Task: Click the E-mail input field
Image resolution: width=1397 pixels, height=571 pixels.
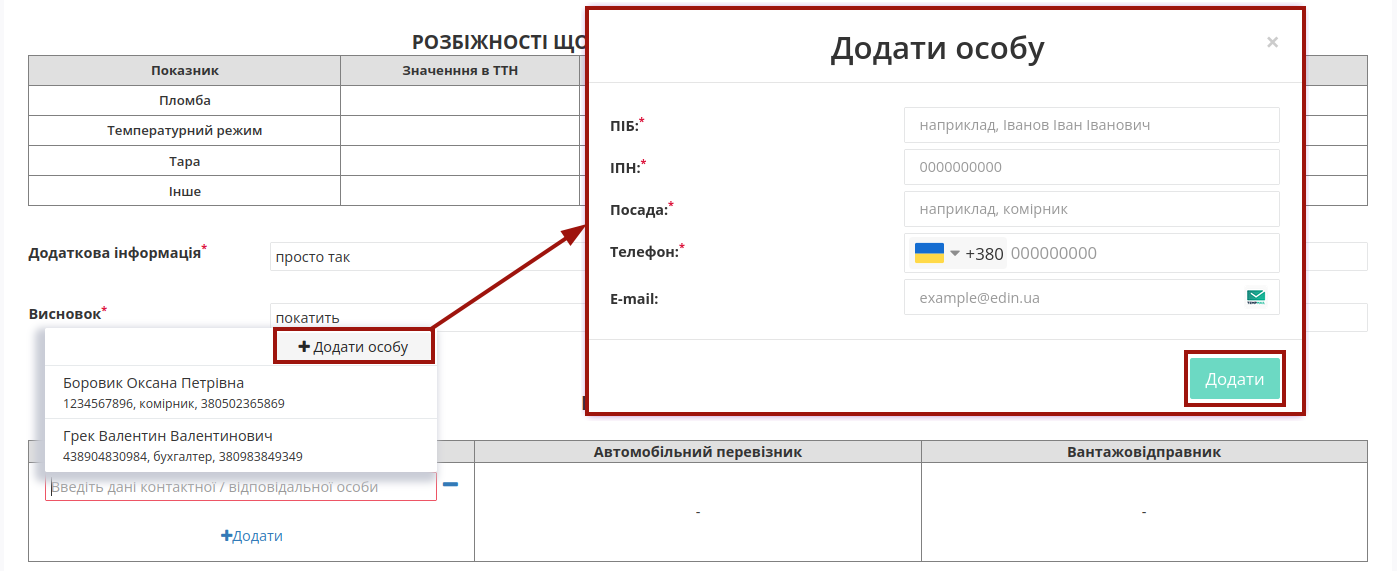Action: pos(1091,297)
